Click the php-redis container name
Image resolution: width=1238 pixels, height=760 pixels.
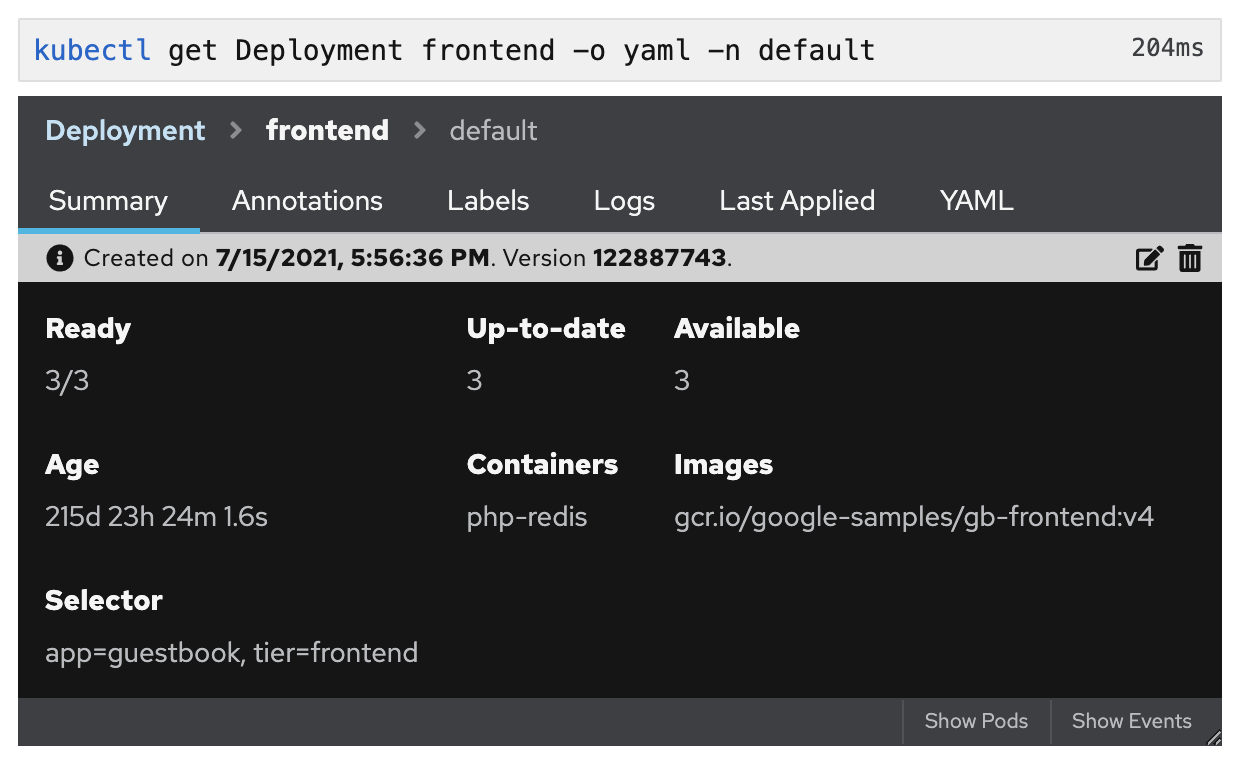527,517
